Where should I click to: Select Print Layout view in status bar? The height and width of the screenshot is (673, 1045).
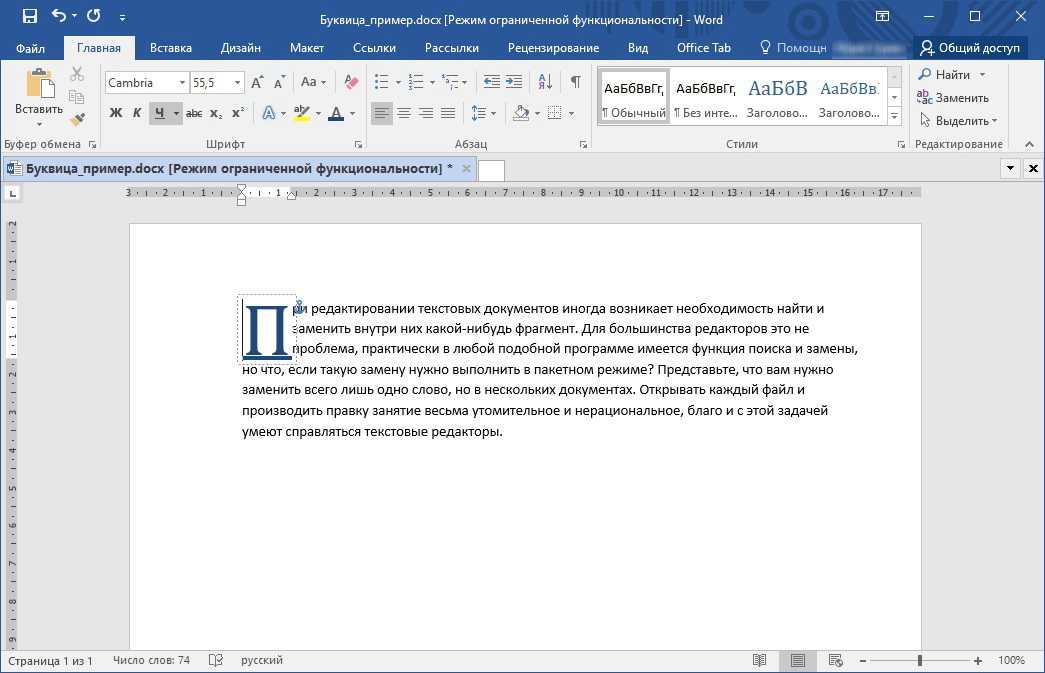(x=798, y=660)
